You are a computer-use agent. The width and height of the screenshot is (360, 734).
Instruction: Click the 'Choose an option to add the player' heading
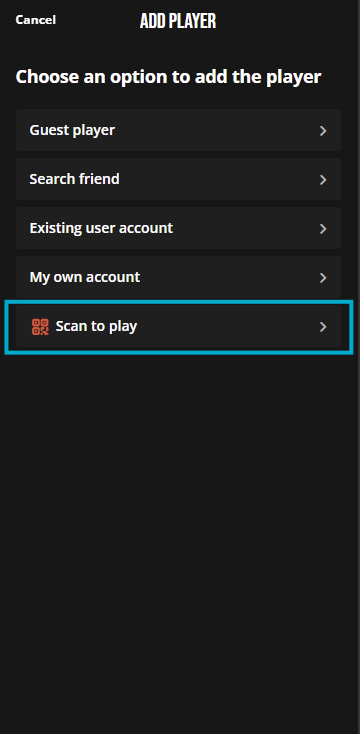[169, 77]
